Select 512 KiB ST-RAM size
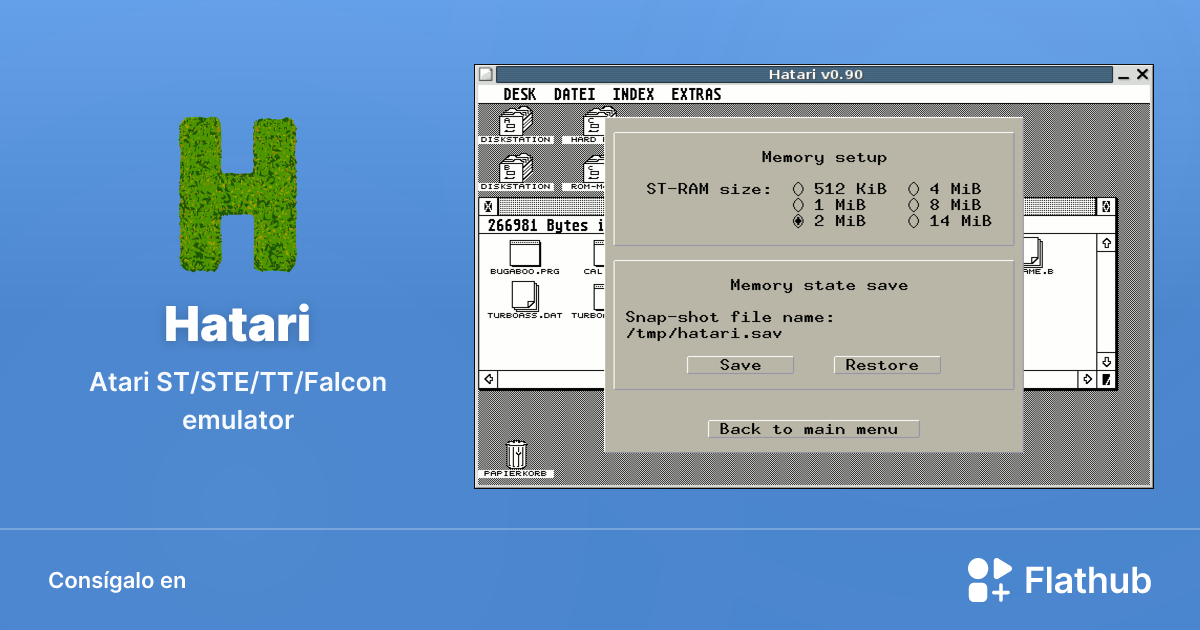1200x630 pixels. click(x=798, y=189)
